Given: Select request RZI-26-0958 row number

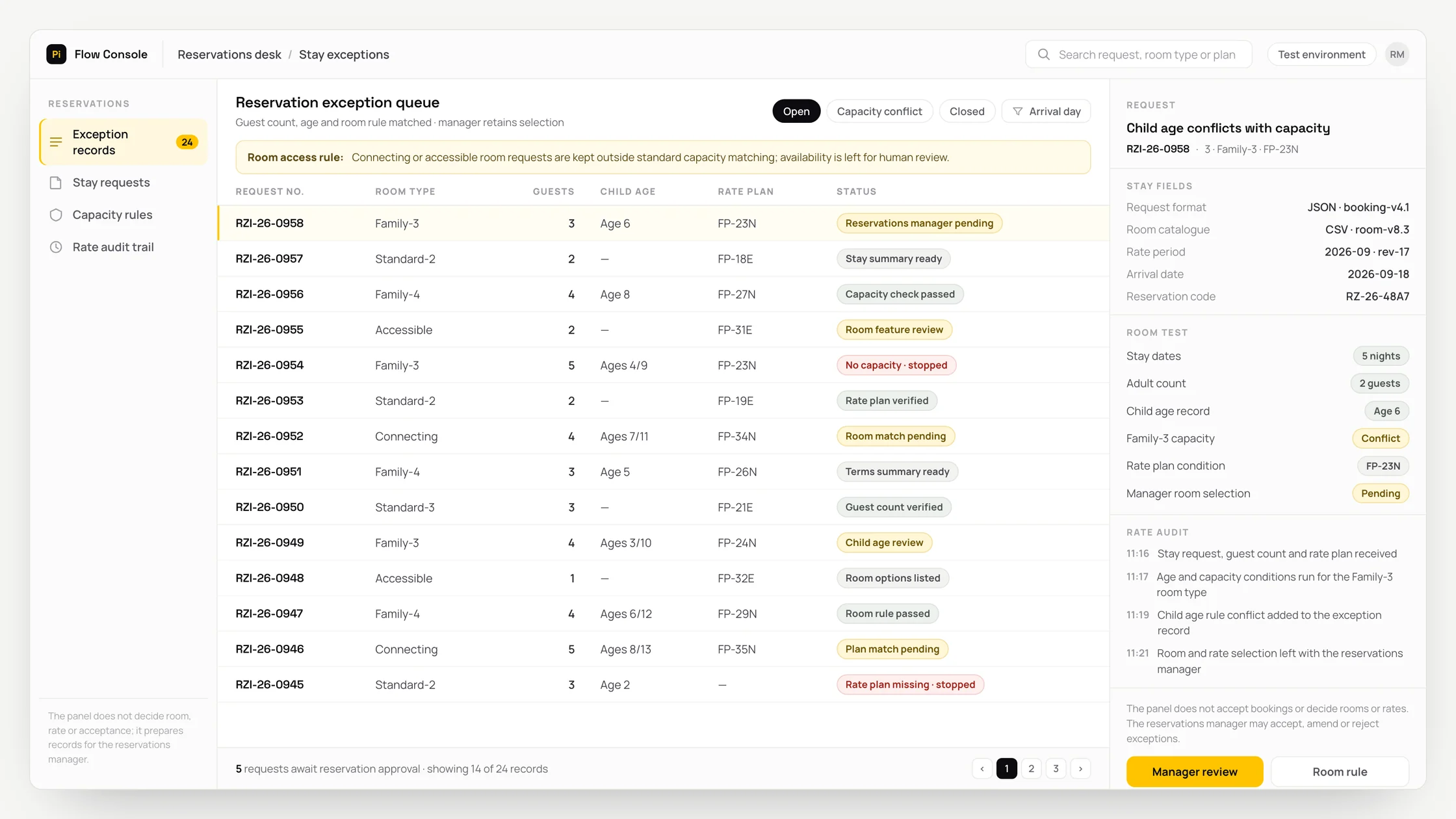Looking at the screenshot, I should coord(270,224).
